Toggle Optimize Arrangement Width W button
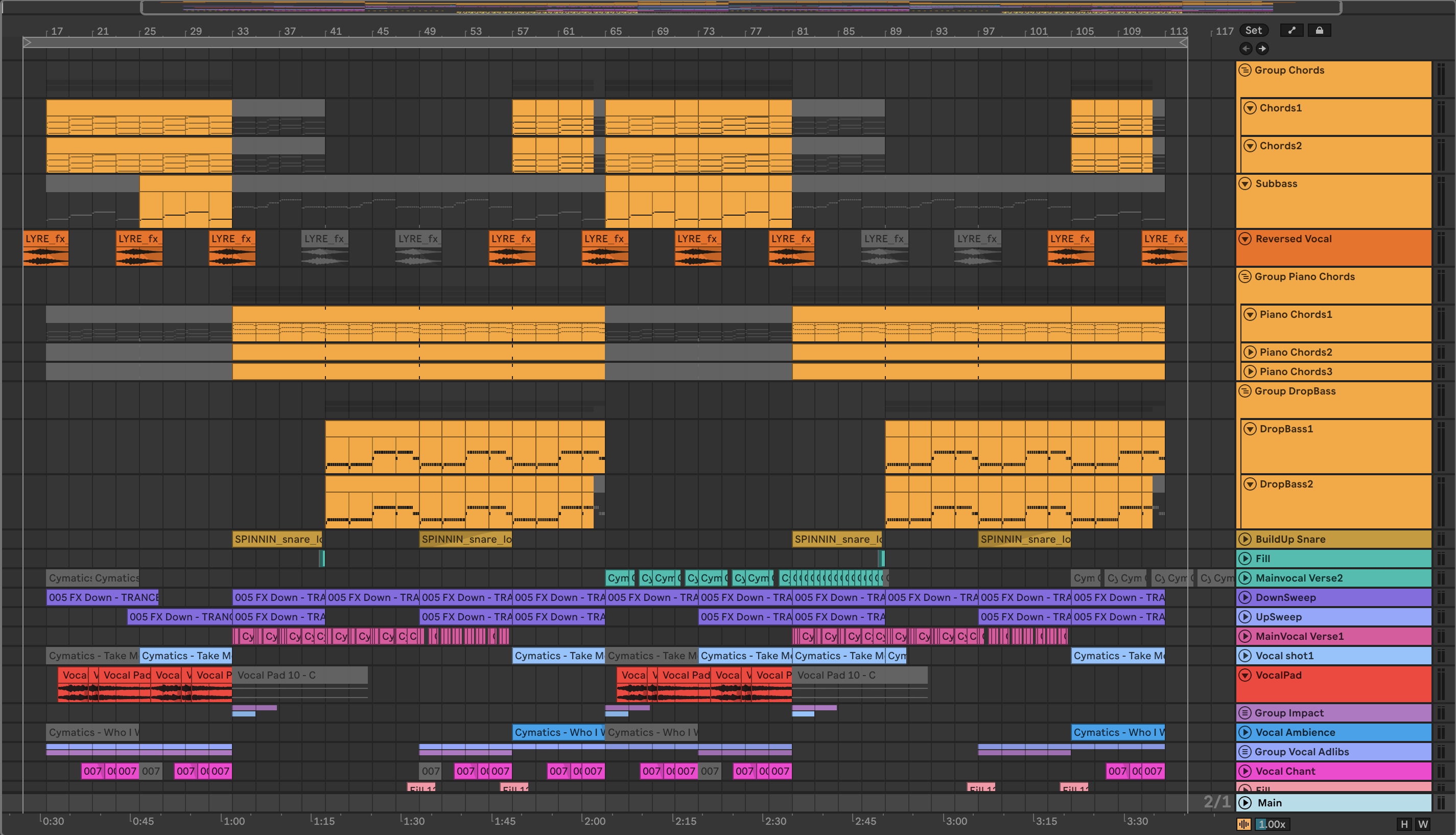1456x835 pixels. [1423, 824]
